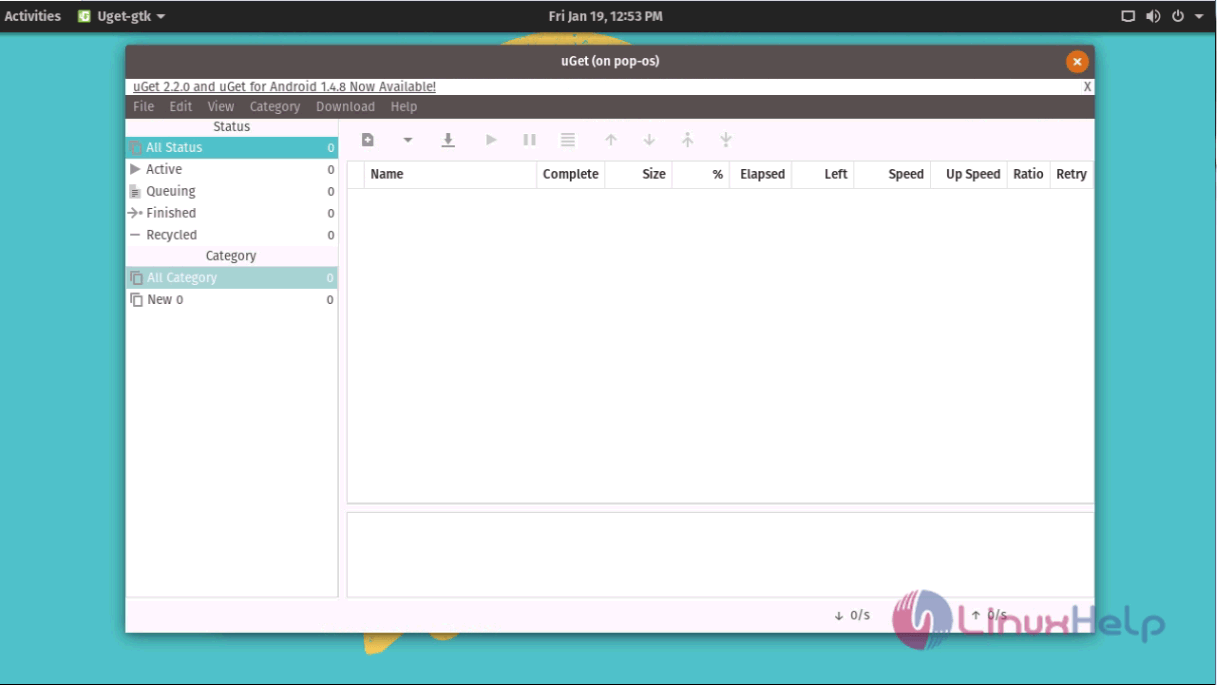
Task: Sort by Elapsed column header
Action: [x=761, y=174]
